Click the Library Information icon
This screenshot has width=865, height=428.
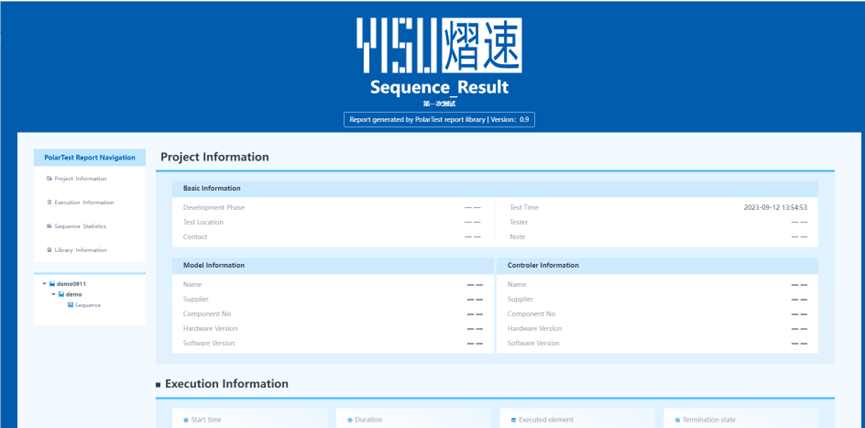(x=49, y=250)
